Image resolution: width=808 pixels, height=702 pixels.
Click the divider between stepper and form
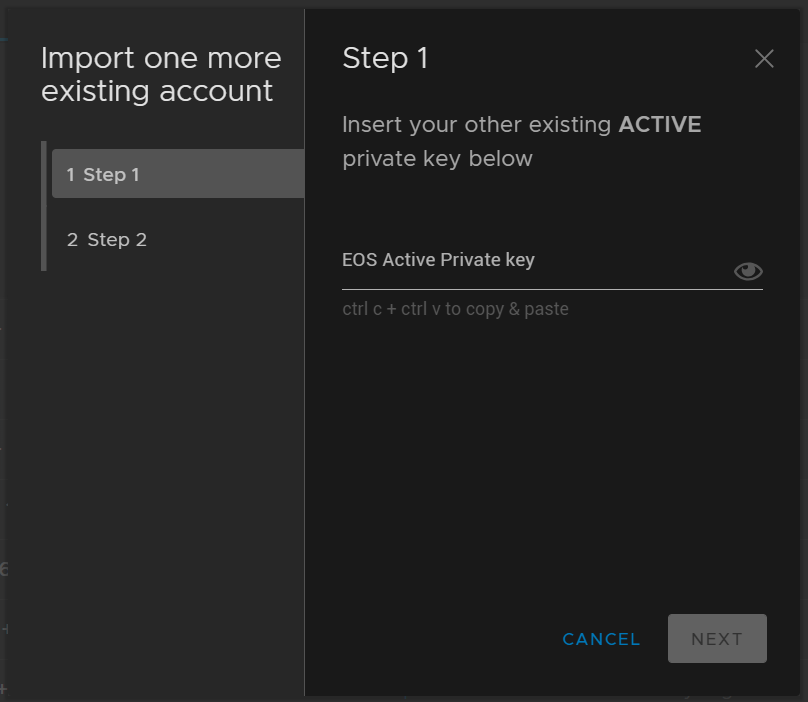pos(304,400)
